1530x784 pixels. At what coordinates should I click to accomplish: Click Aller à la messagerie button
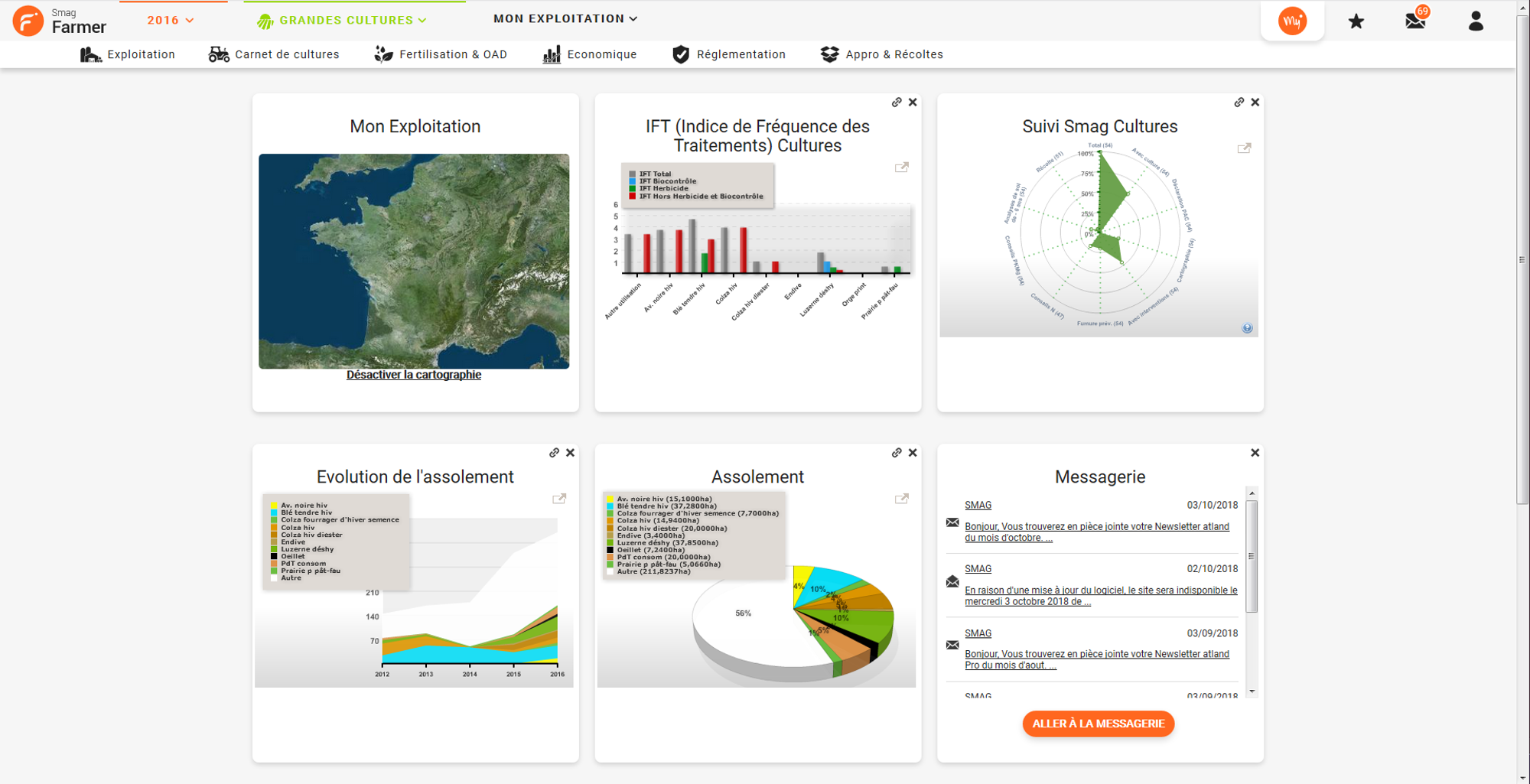coord(1098,724)
